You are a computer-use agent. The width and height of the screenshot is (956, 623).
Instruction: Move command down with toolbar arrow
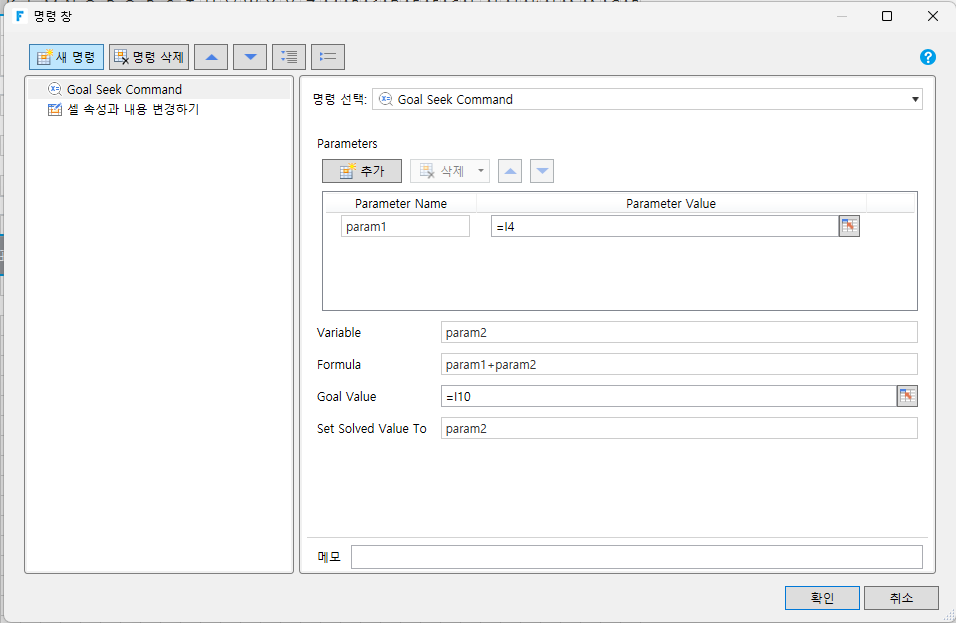pyautogui.click(x=249, y=57)
